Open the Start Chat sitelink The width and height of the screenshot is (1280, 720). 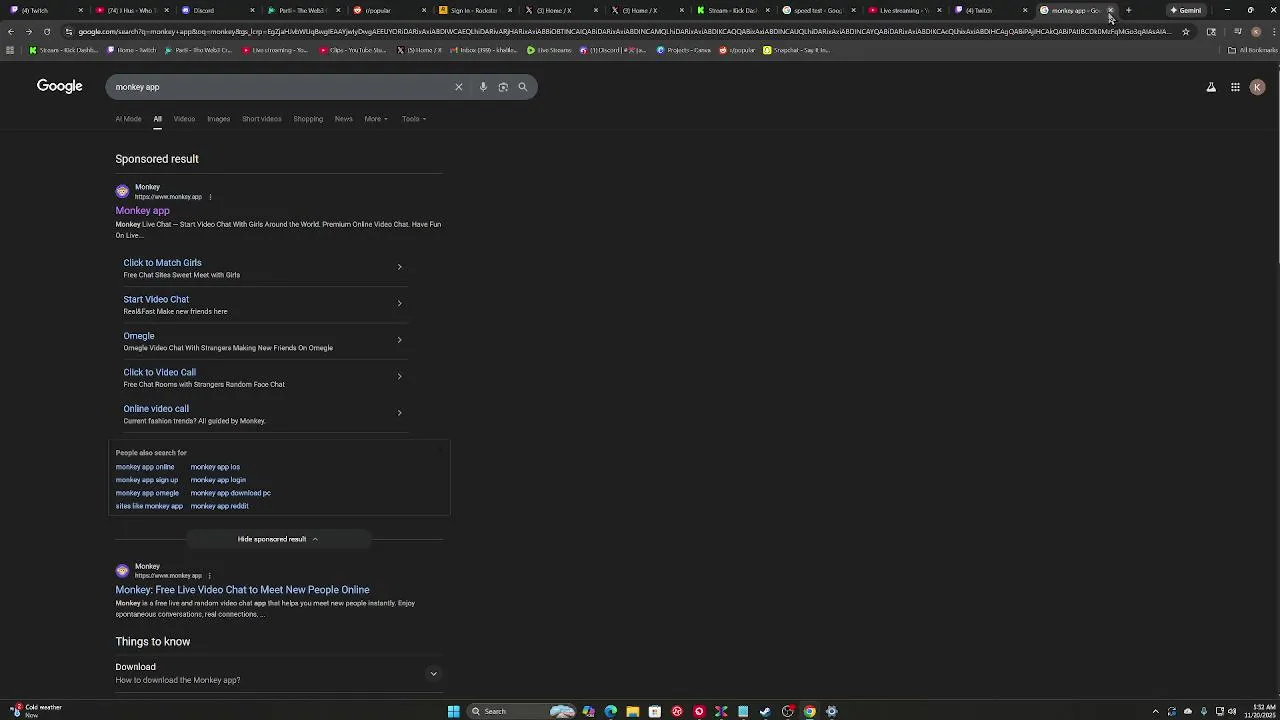coord(156,299)
